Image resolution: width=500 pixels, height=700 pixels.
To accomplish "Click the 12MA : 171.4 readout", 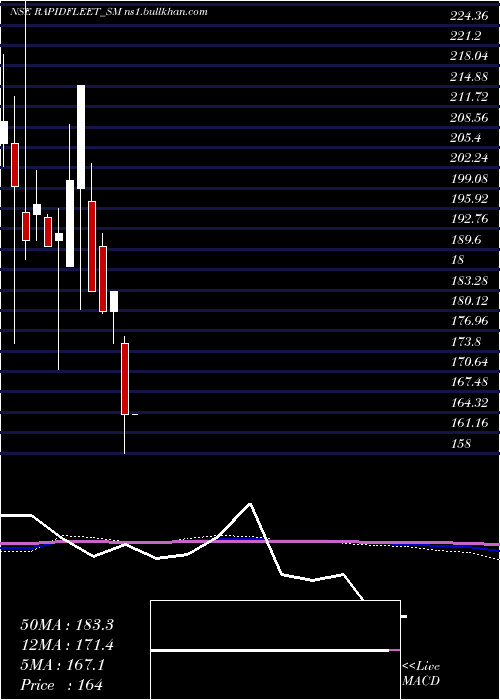I will pyautogui.click(x=67, y=645).
